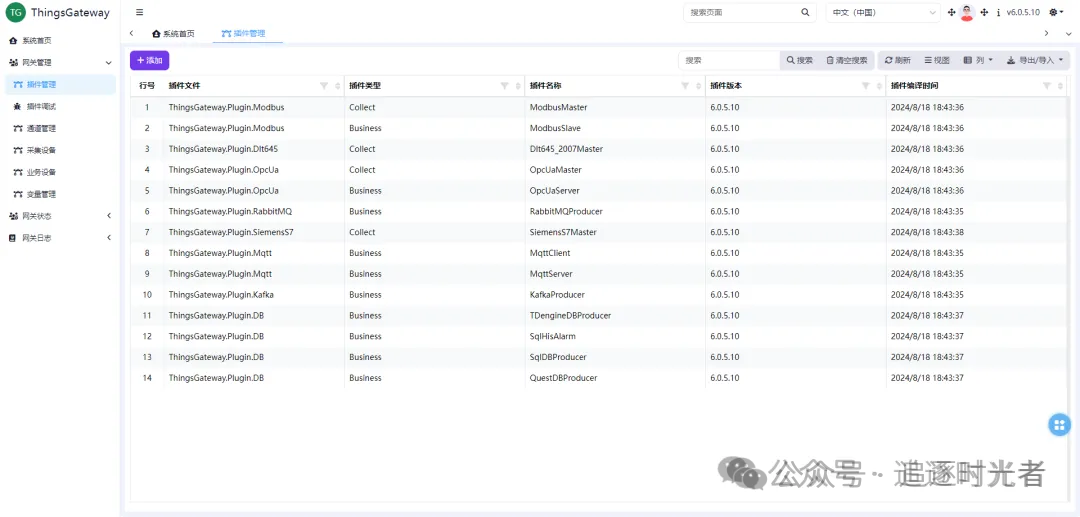Viewport: 1080px width, 517px height.
Task: Open 通道管理 in the sidebar
Action: pyautogui.click(x=60, y=129)
